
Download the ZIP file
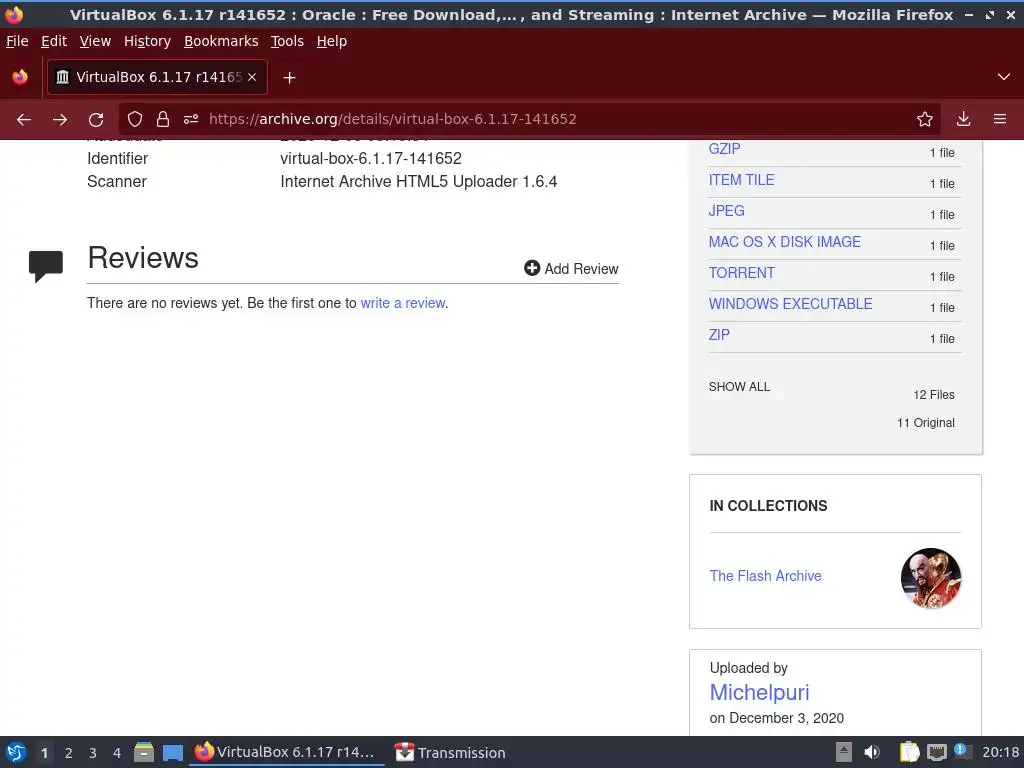[x=719, y=335]
